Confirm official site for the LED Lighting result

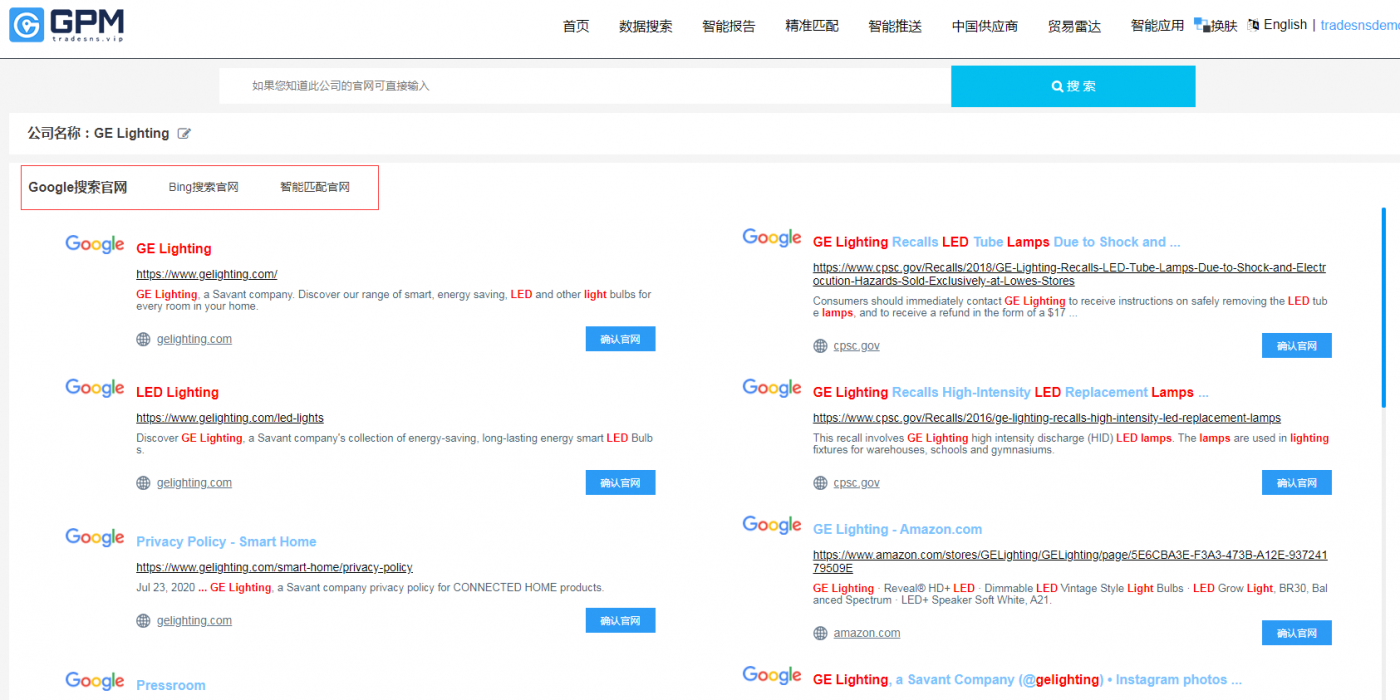tap(620, 483)
